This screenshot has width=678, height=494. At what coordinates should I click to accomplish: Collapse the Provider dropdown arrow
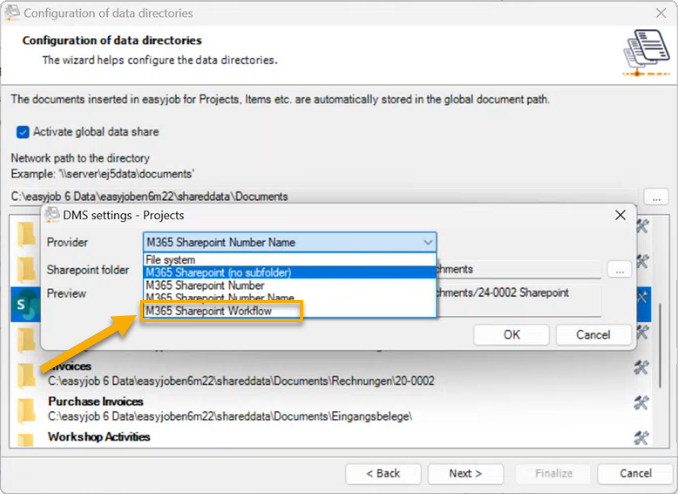(x=427, y=242)
